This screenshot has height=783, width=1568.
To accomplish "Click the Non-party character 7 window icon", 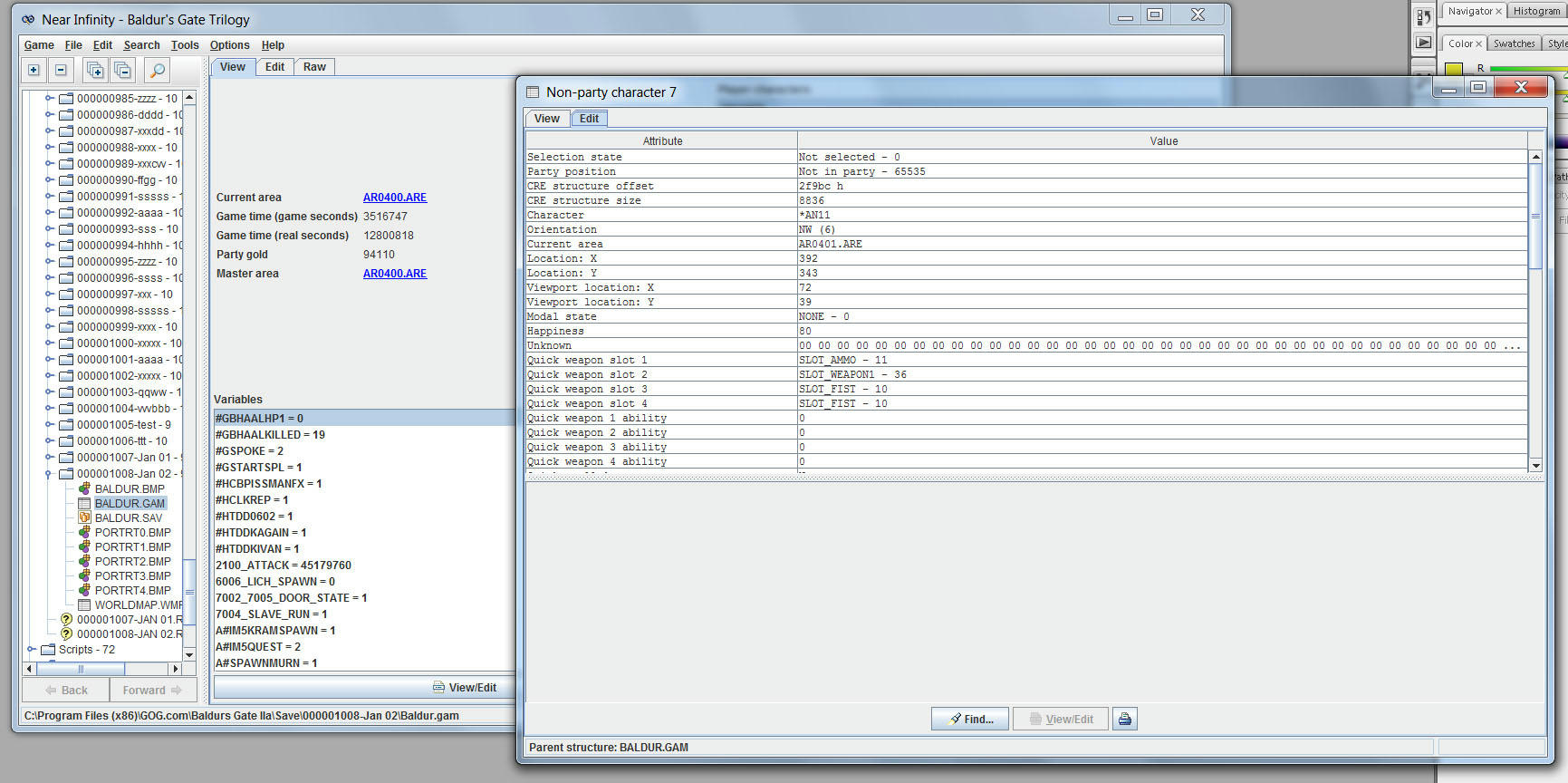I will [x=533, y=92].
